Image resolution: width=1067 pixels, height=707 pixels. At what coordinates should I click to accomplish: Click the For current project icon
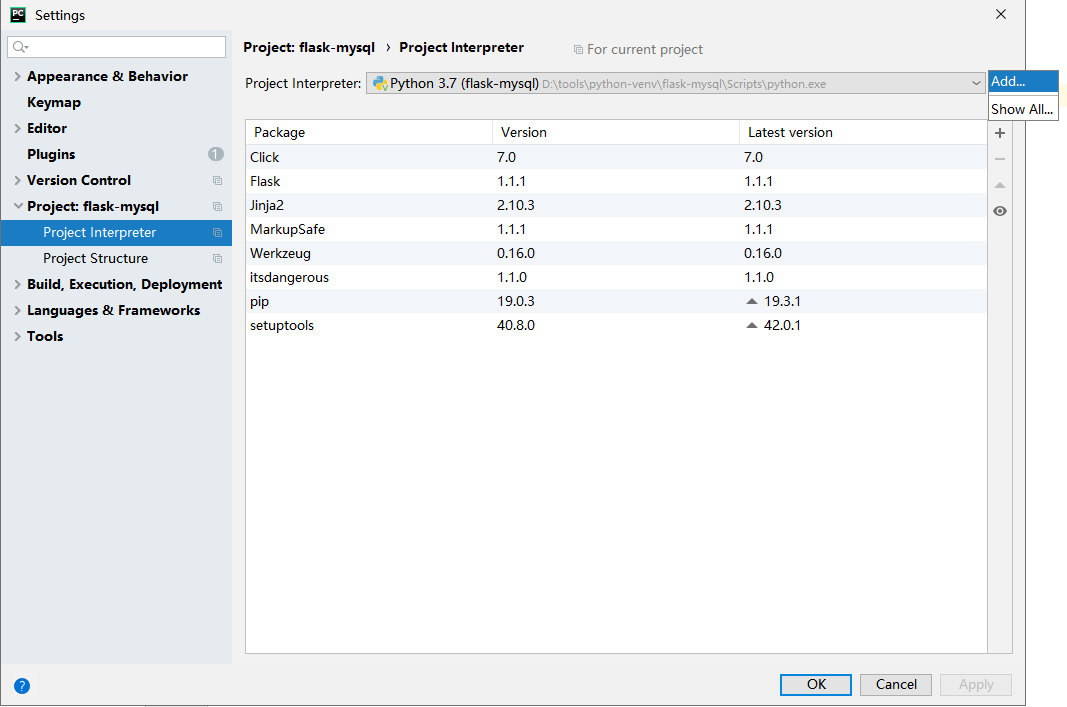pyautogui.click(x=578, y=50)
